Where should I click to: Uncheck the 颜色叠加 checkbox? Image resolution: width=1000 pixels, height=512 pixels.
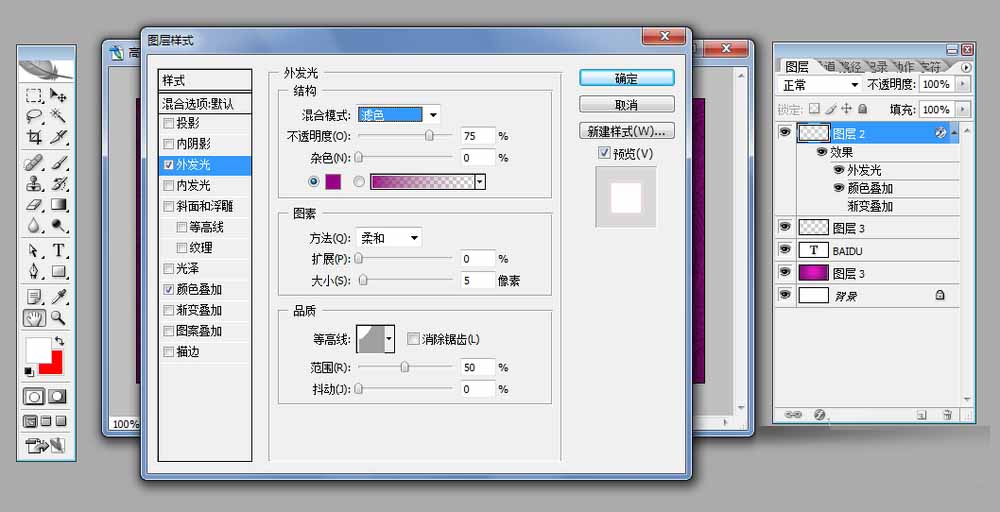(x=168, y=289)
